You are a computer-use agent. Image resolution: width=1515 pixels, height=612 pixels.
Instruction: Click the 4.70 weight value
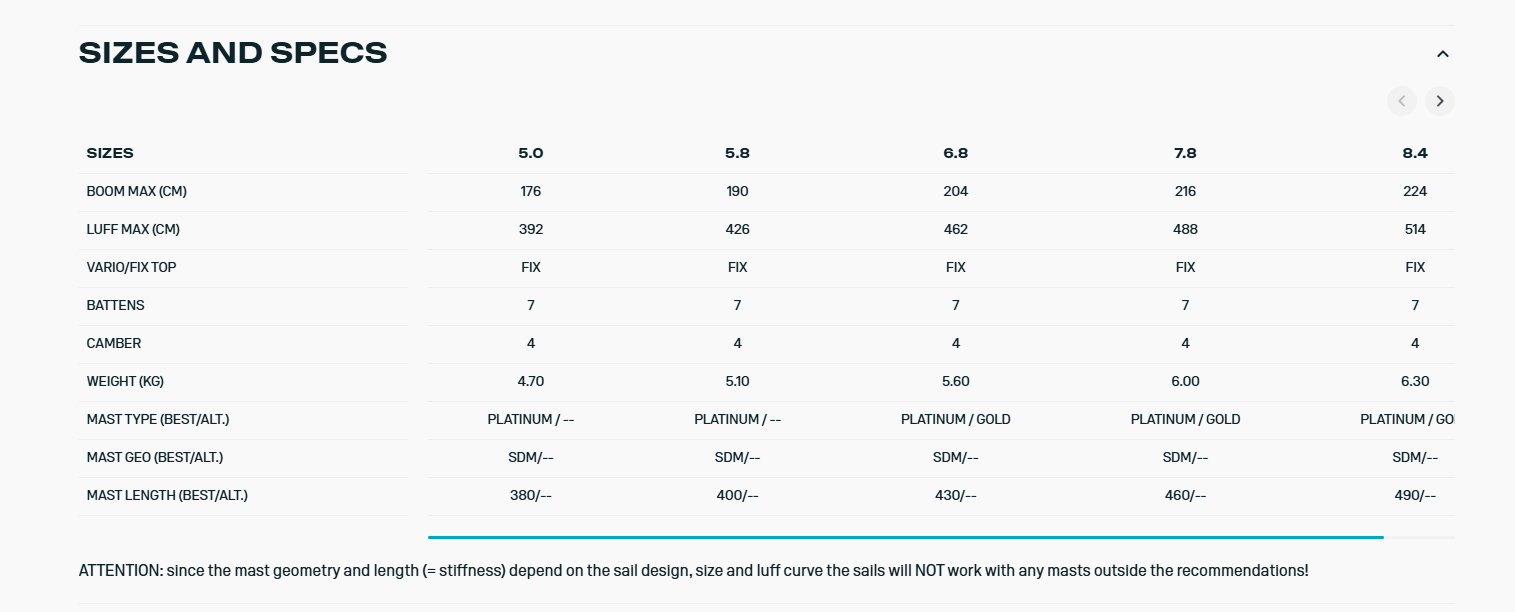(531, 381)
